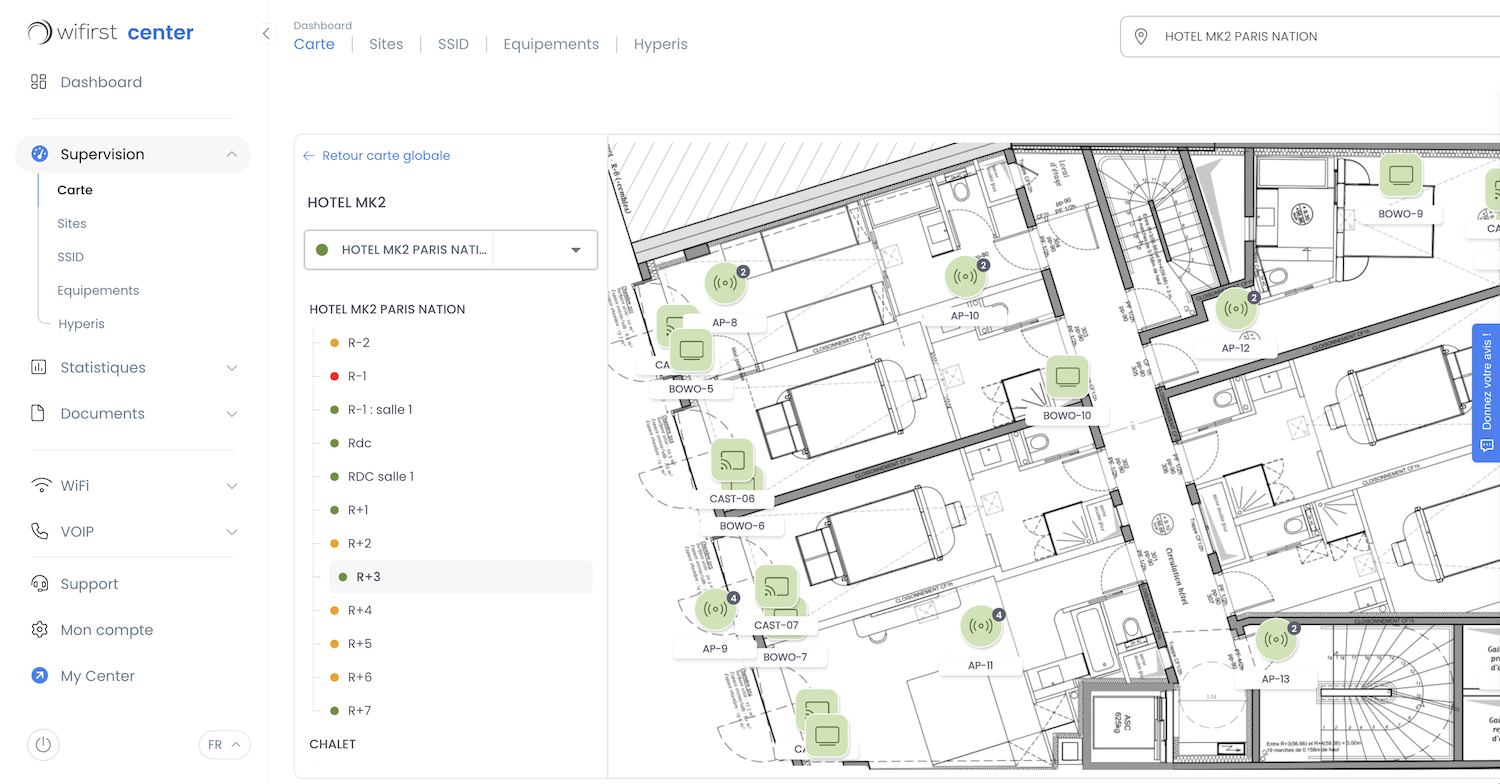Select floor R-2 in the tree
This screenshot has width=1500, height=784.
pos(359,343)
